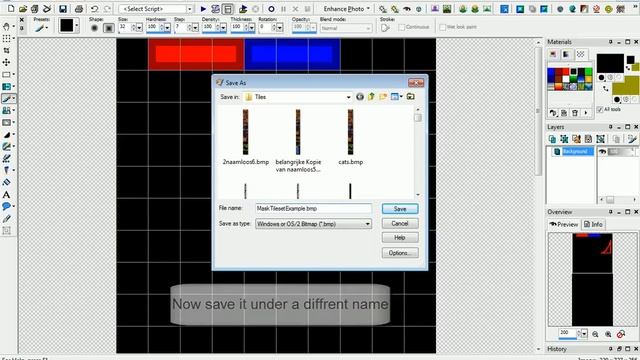Click Zoom Out magnifier in Overview panel
Image resolution: width=640 pixels, height=360 pixels.
[x=595, y=334]
